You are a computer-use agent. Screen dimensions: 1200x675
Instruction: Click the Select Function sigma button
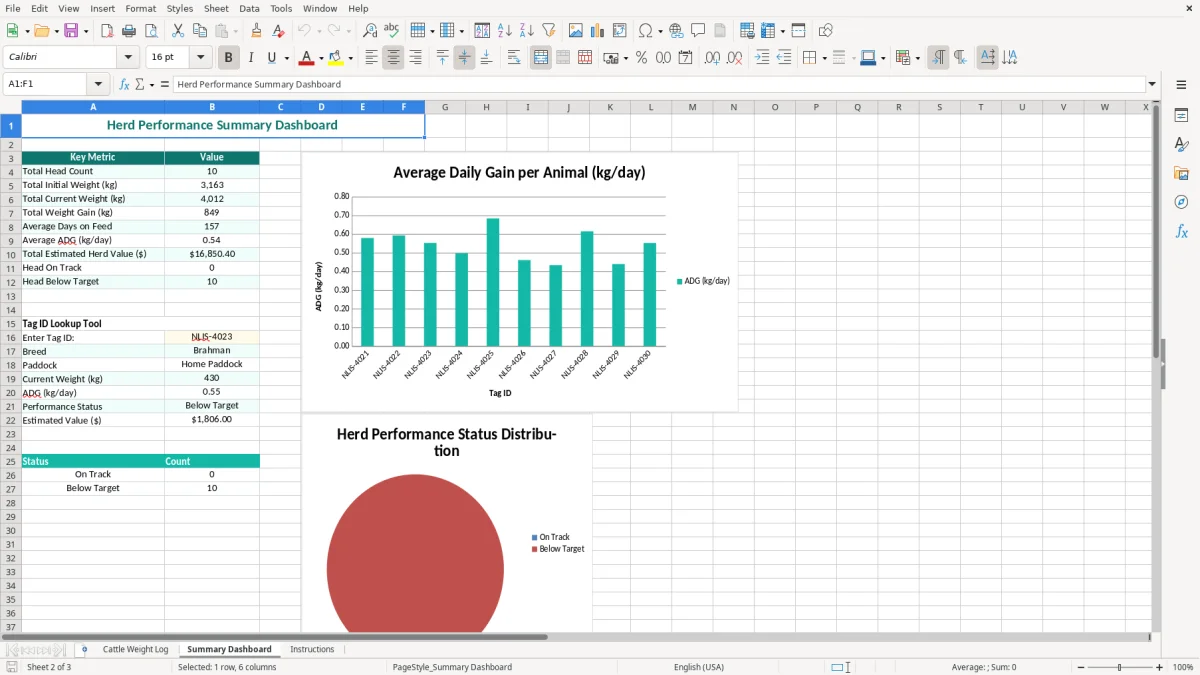pyautogui.click(x=140, y=84)
